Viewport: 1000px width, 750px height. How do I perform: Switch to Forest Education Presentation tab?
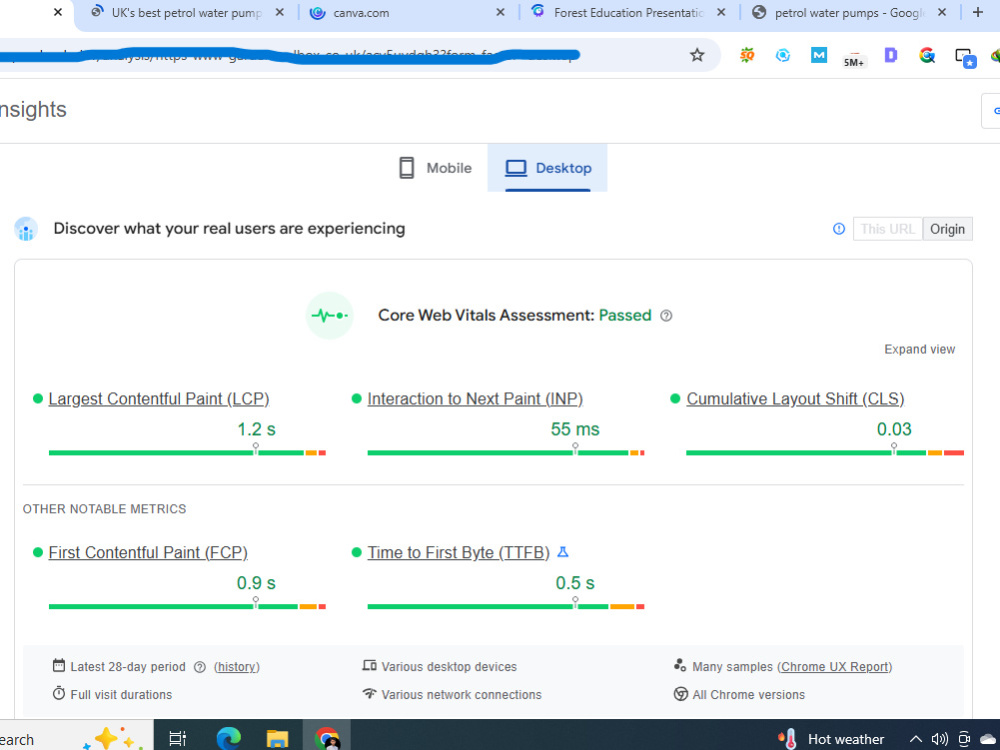click(628, 13)
